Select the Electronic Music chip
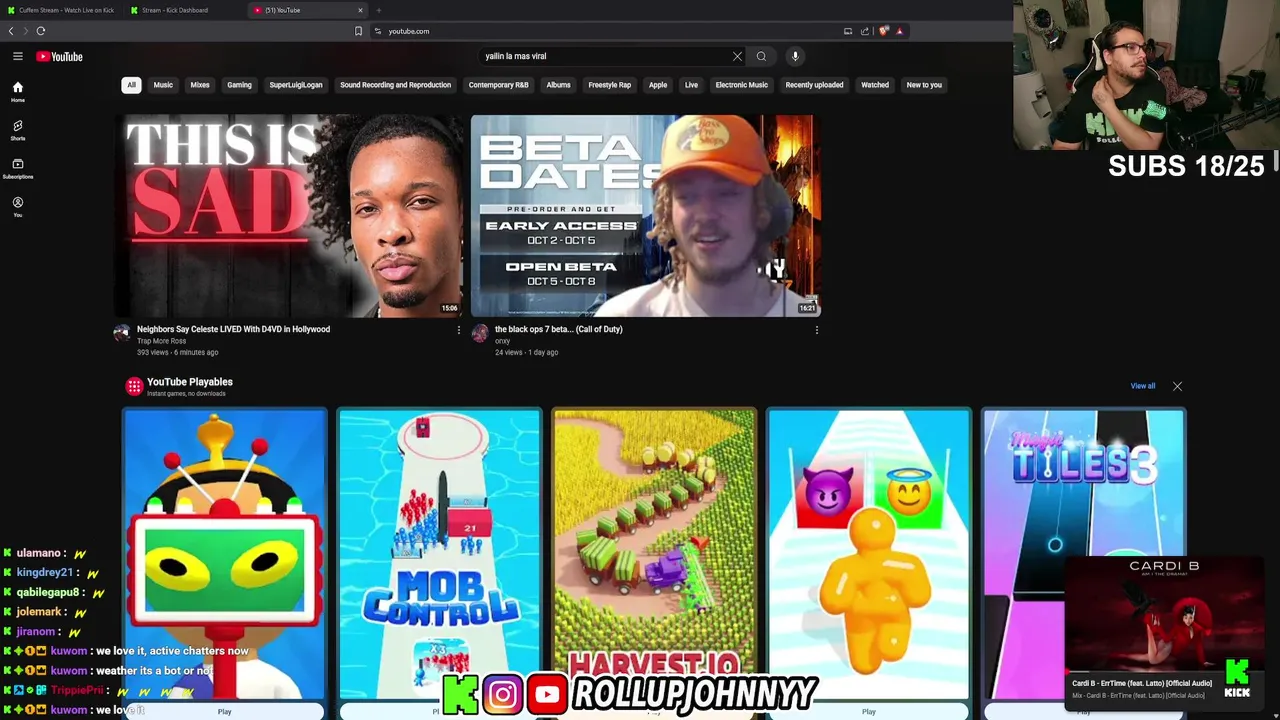The image size is (1280, 720). pyautogui.click(x=741, y=85)
